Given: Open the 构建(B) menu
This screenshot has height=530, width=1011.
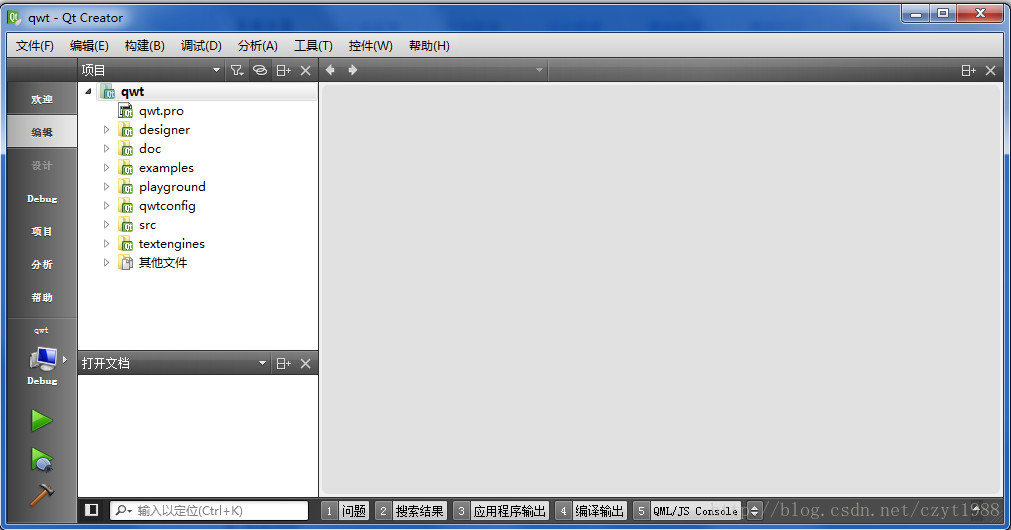Looking at the screenshot, I should [144, 46].
